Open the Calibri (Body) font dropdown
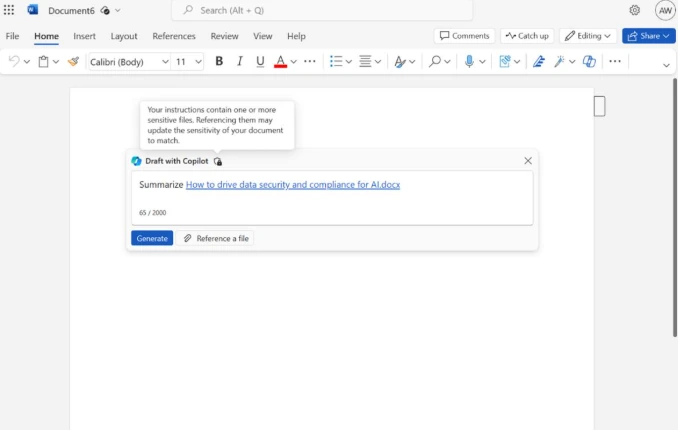Screen dimensions: 678x430 click(x=129, y=62)
